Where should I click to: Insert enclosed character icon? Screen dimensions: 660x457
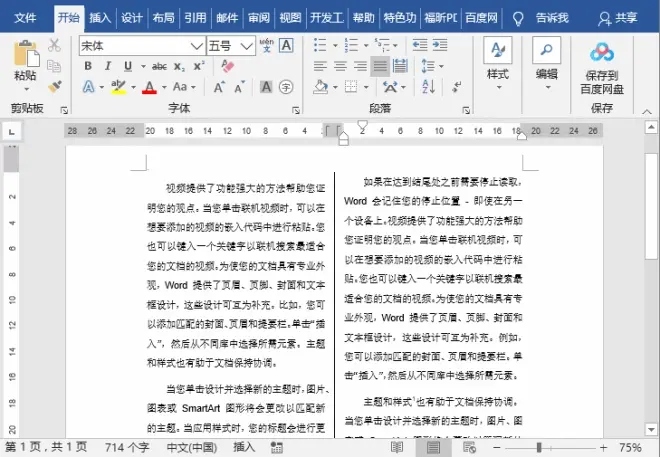tap(286, 87)
